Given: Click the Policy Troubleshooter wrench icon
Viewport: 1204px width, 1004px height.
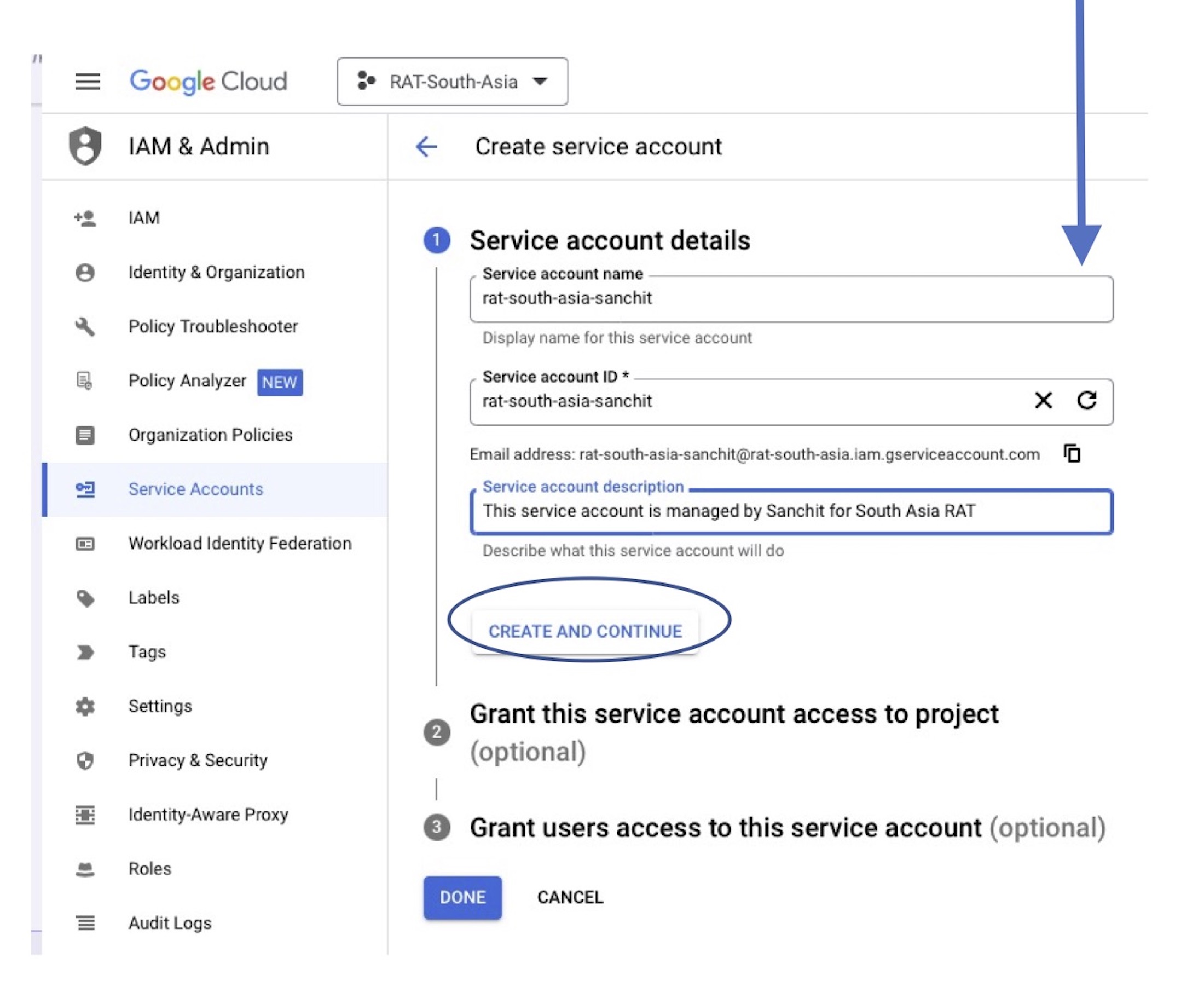Looking at the screenshot, I should [x=85, y=327].
